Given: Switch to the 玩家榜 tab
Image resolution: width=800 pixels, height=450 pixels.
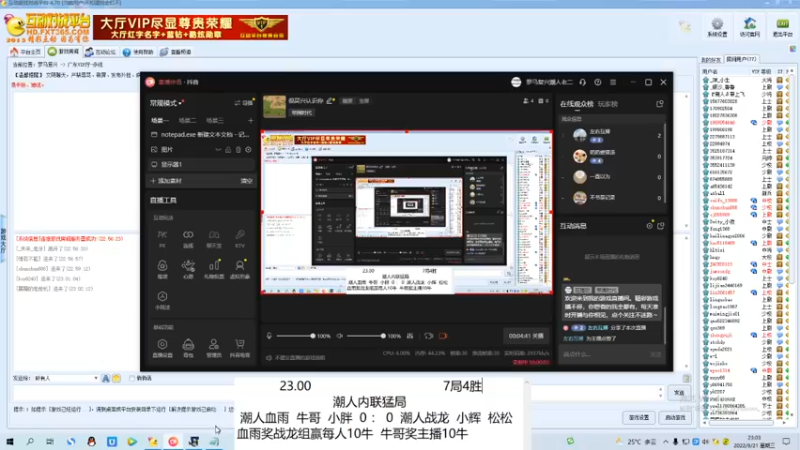Looking at the screenshot, I should click(x=608, y=104).
